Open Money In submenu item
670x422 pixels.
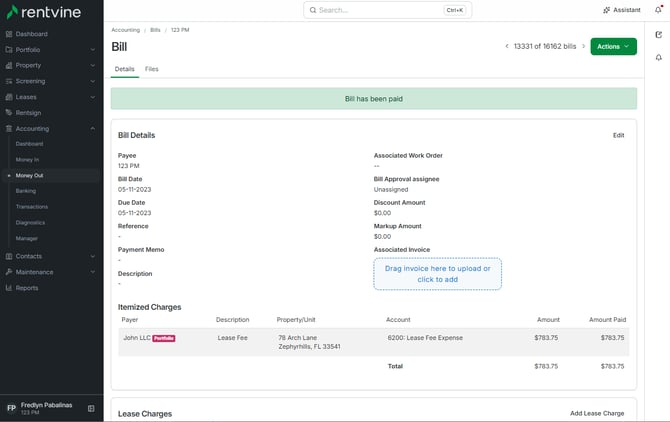pos(27,160)
